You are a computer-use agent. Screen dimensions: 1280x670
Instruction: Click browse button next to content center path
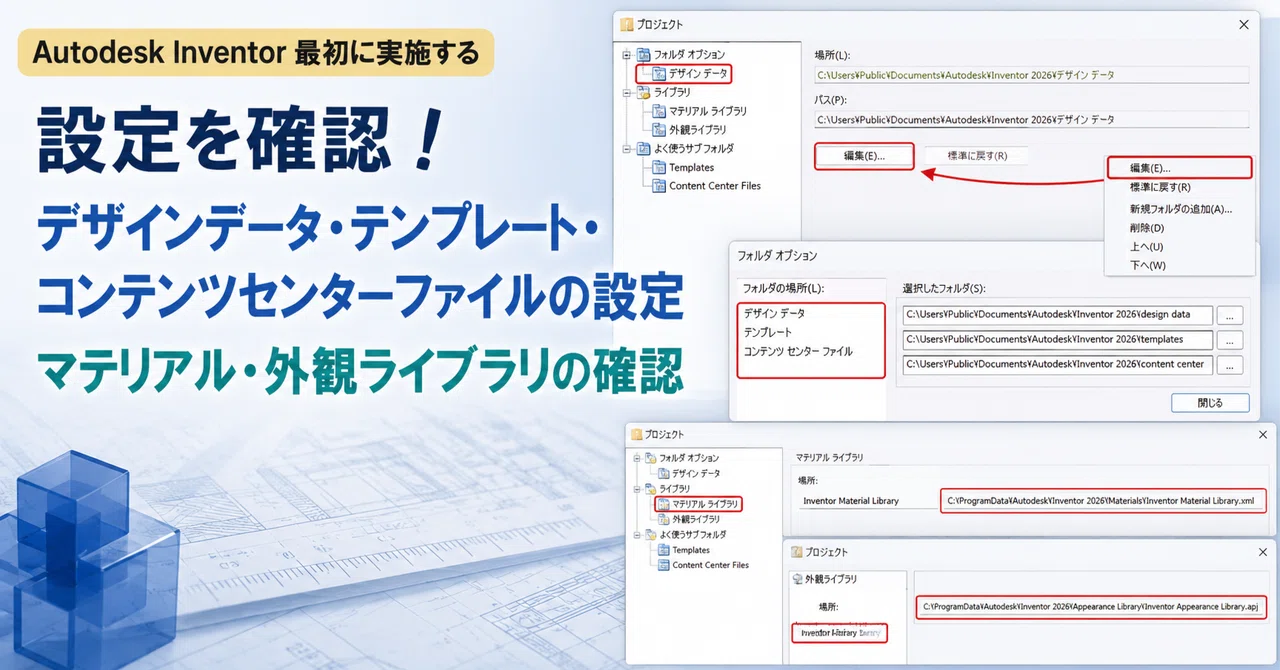1231,365
